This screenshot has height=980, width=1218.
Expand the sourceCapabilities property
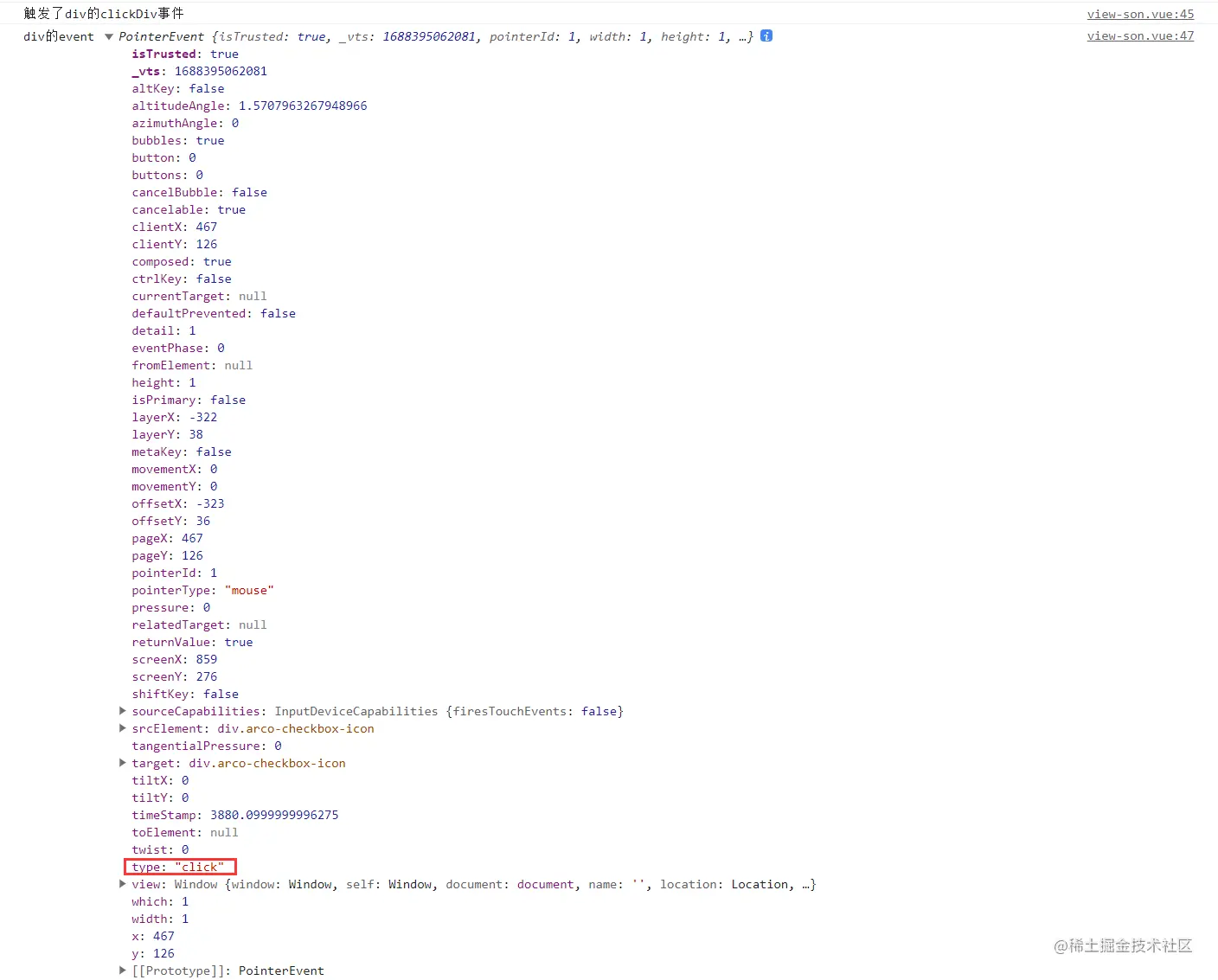point(123,711)
